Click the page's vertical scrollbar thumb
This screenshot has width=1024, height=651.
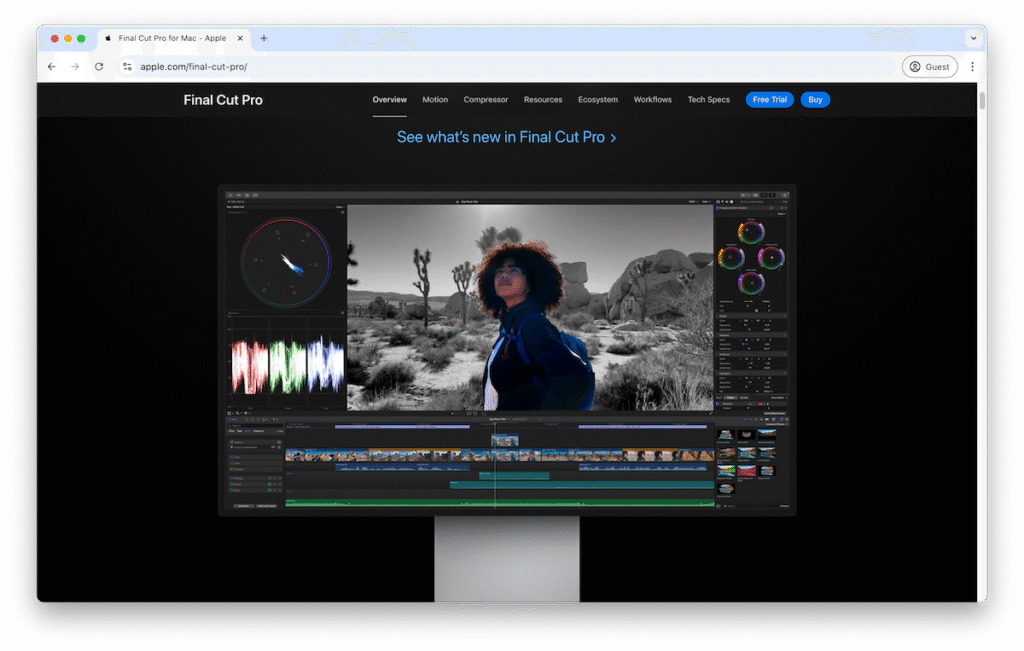982,101
